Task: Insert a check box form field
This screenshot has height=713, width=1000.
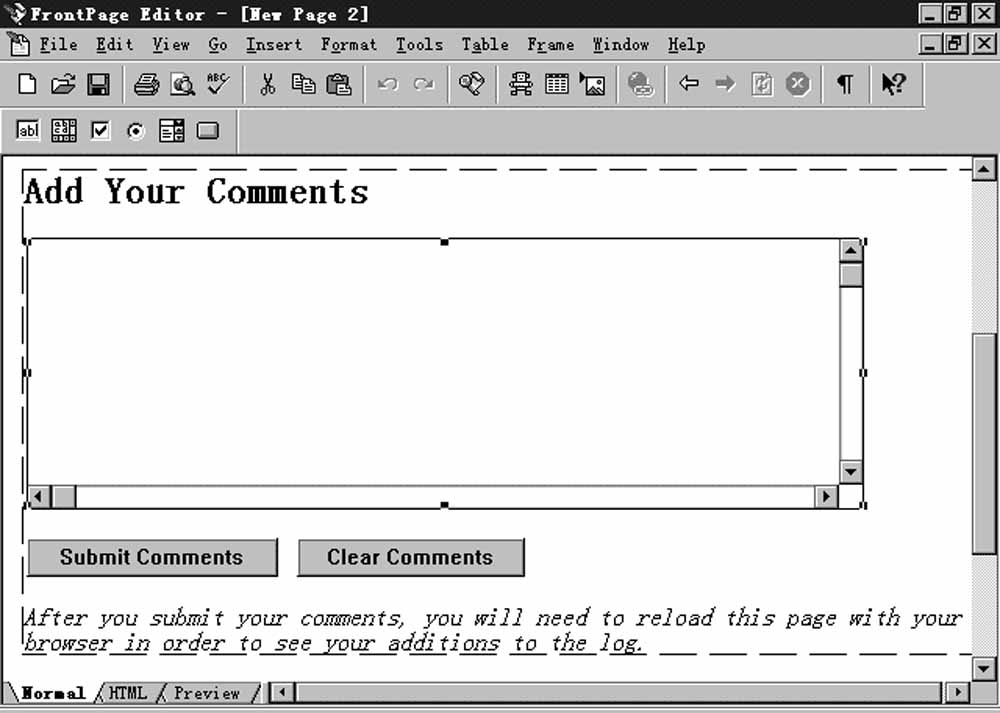Action: click(100, 131)
